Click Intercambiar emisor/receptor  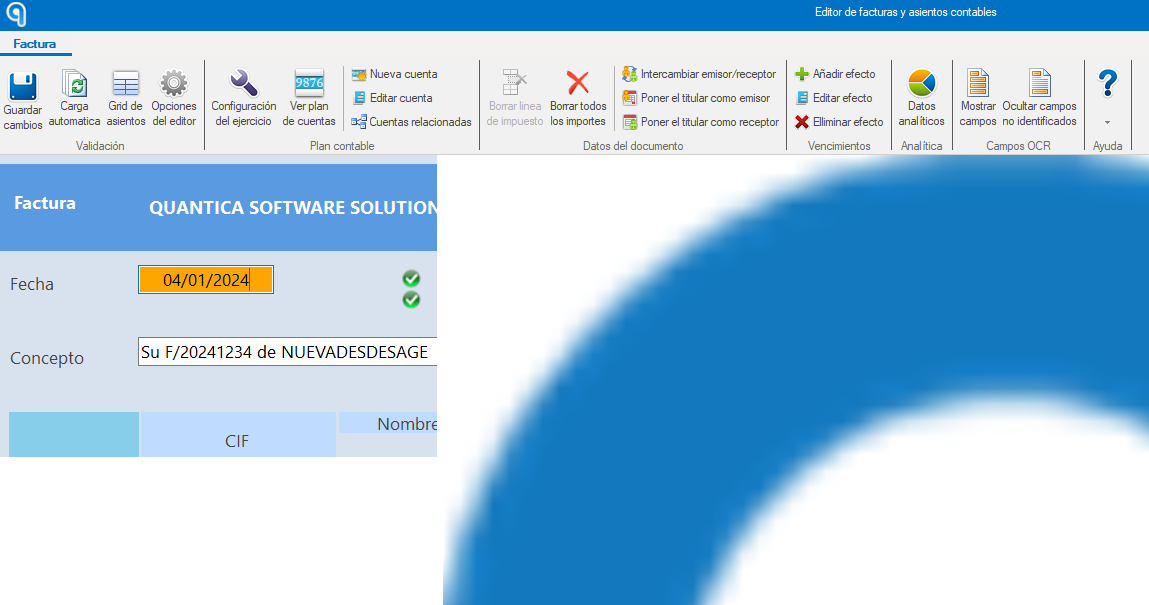(x=699, y=74)
